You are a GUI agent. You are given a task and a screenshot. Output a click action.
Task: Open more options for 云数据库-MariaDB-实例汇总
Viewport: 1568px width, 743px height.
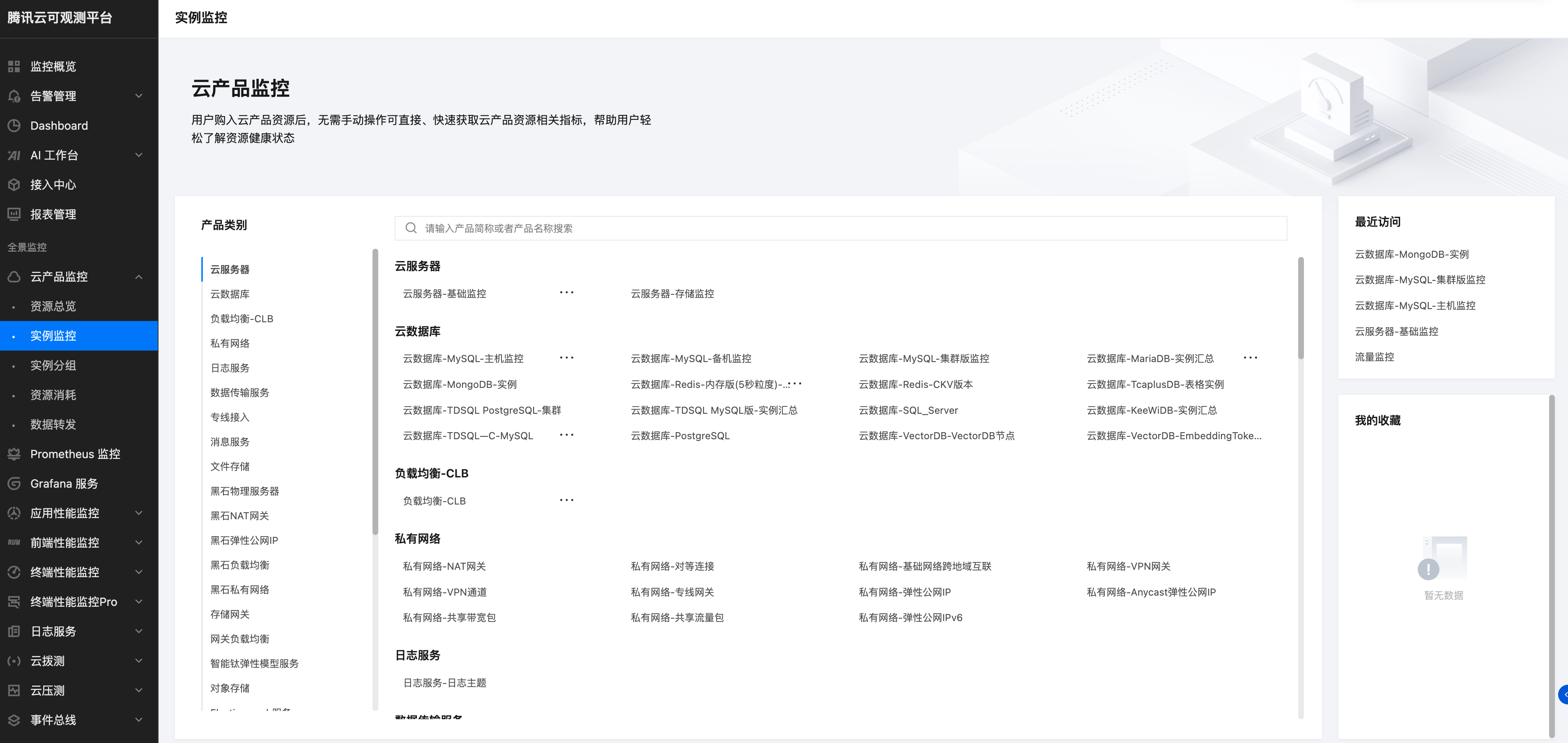[1250, 358]
